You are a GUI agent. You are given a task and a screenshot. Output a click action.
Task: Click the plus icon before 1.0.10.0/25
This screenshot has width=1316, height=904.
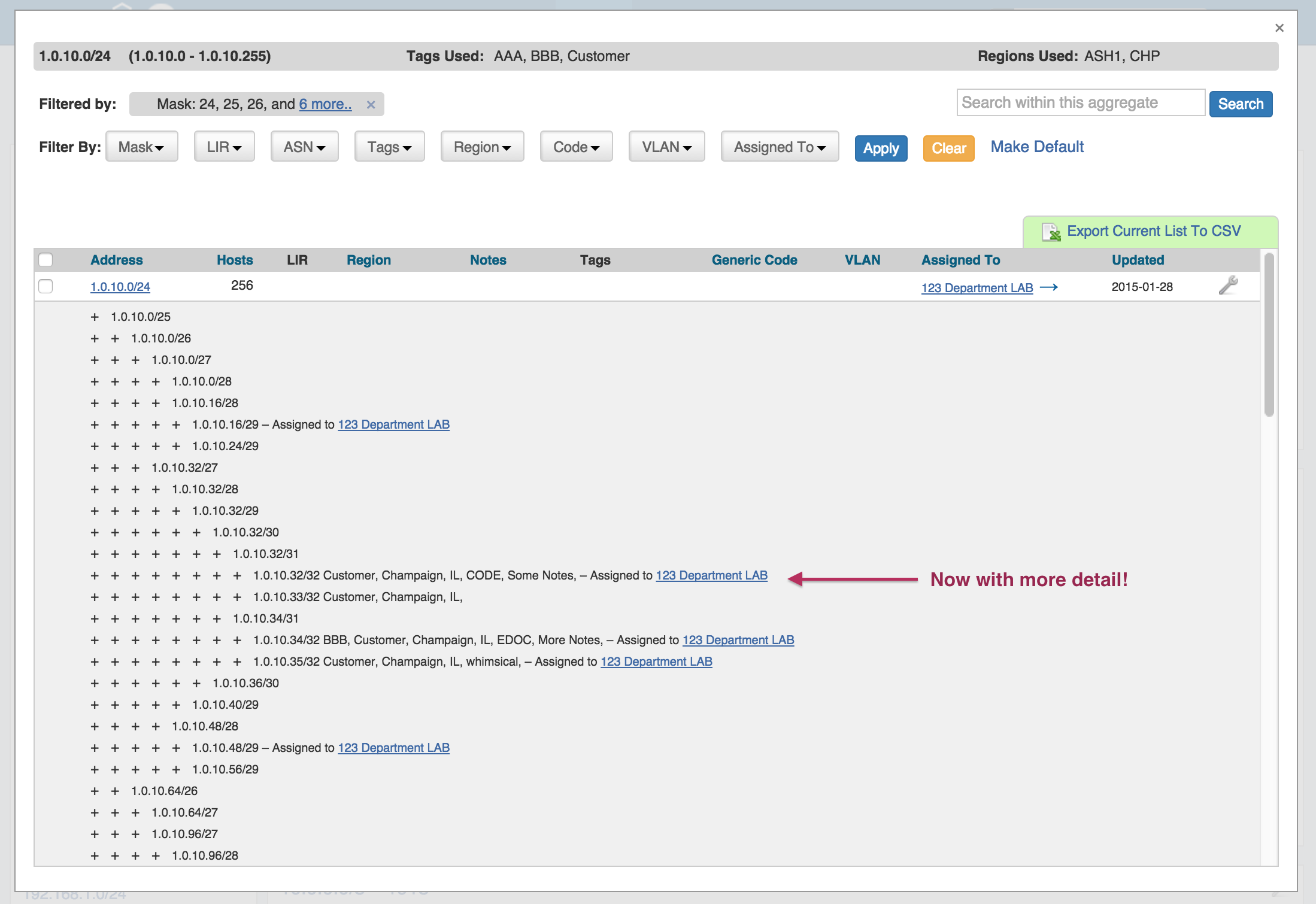tap(95, 317)
